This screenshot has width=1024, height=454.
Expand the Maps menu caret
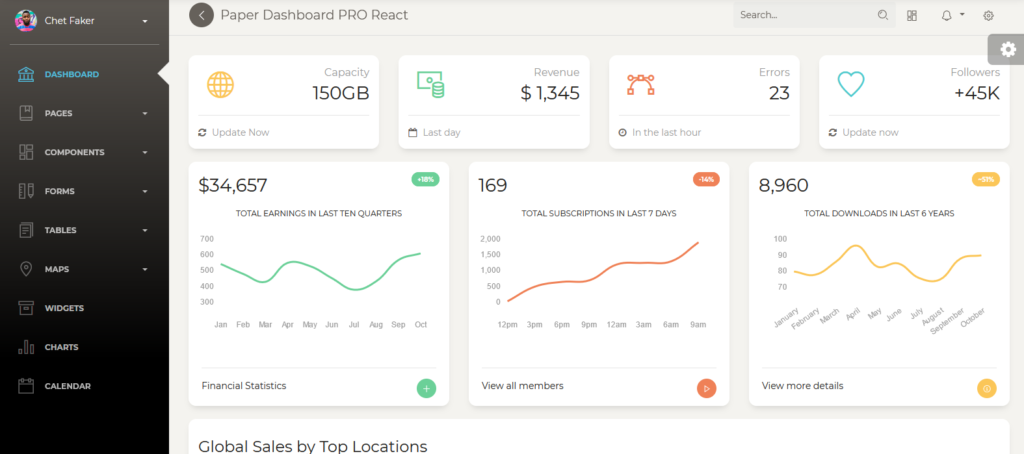tap(145, 270)
